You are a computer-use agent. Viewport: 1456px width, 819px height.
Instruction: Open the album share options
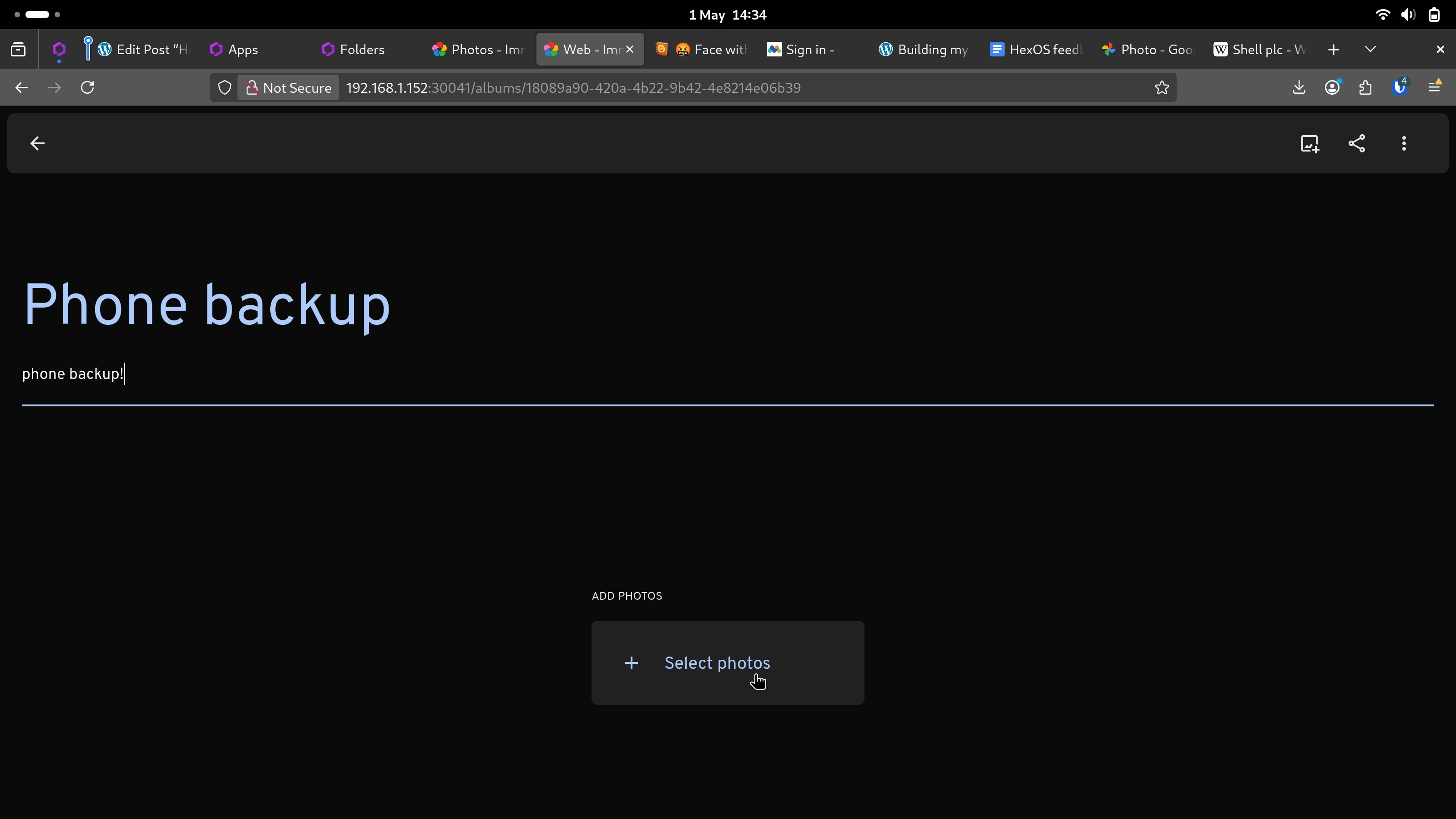[1356, 144]
